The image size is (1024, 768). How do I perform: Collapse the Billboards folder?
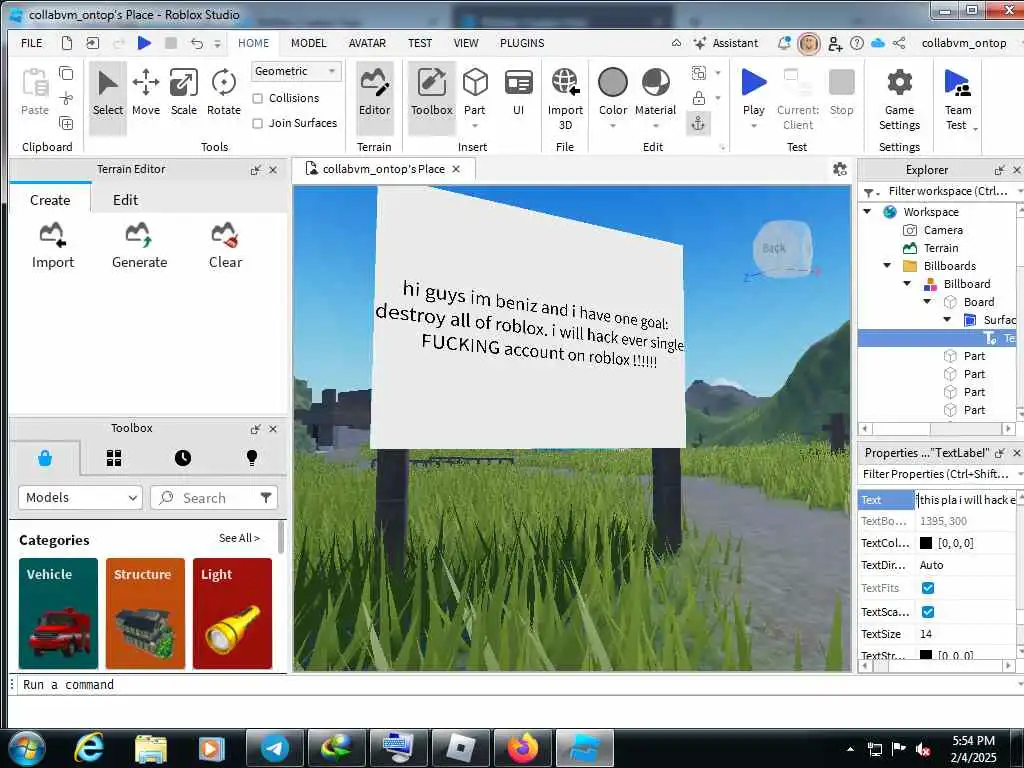click(x=887, y=265)
